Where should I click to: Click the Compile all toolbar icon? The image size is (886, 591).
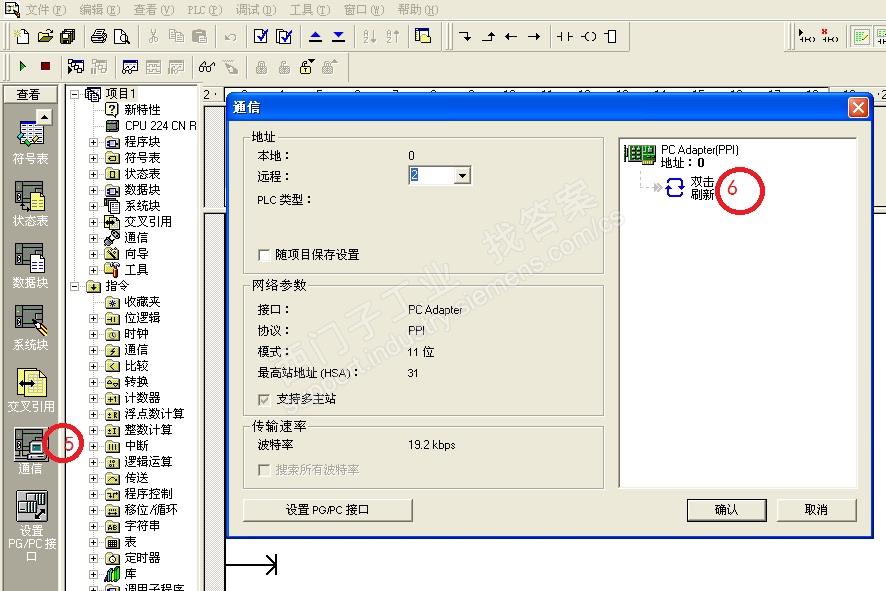[x=284, y=37]
